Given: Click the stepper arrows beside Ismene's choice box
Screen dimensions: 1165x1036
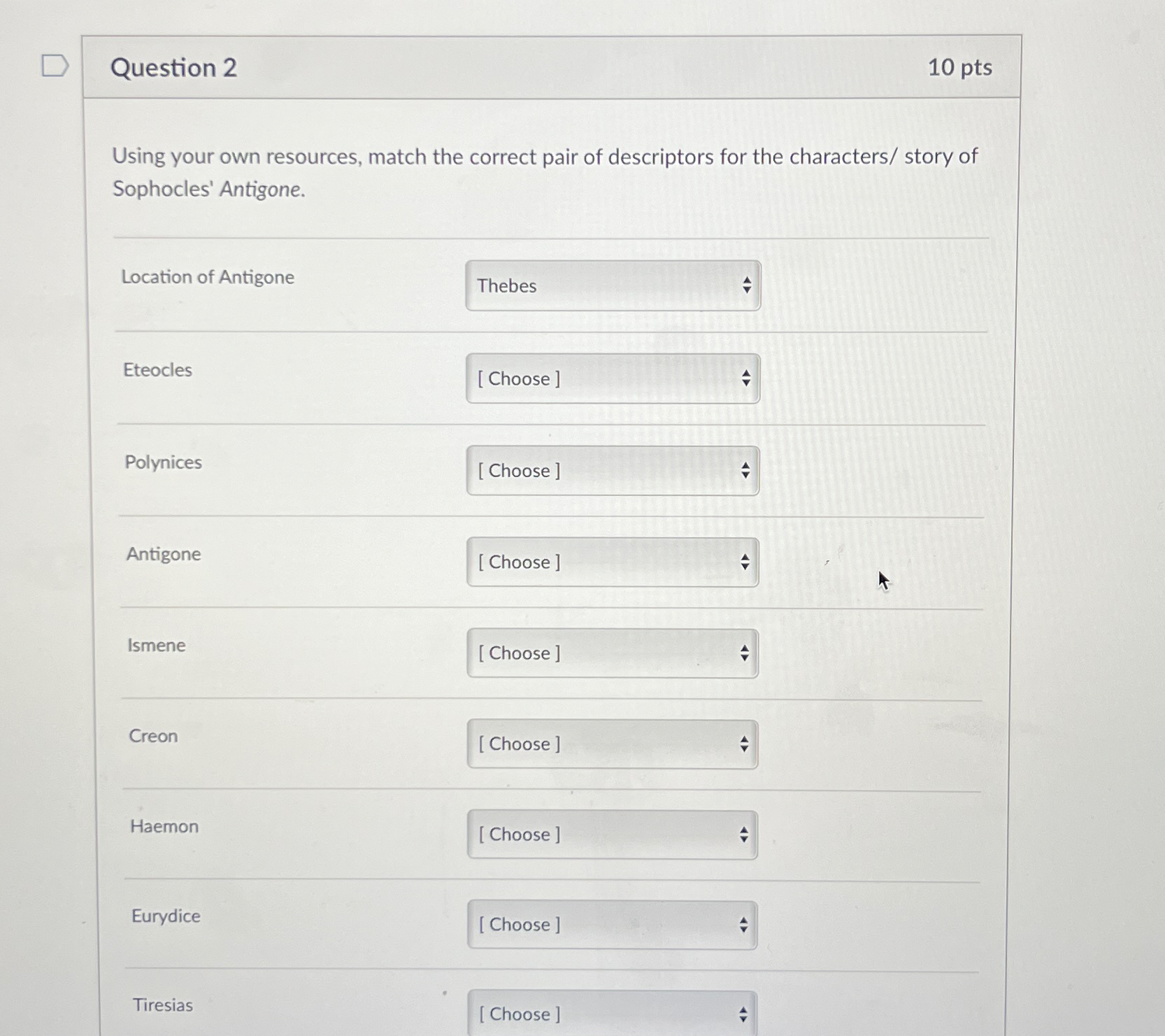Looking at the screenshot, I should tap(746, 653).
